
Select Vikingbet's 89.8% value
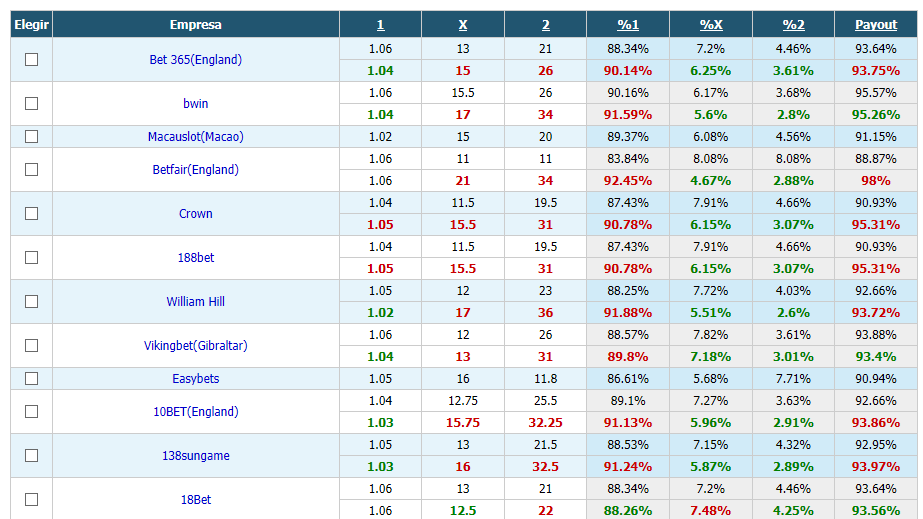[x=628, y=357]
